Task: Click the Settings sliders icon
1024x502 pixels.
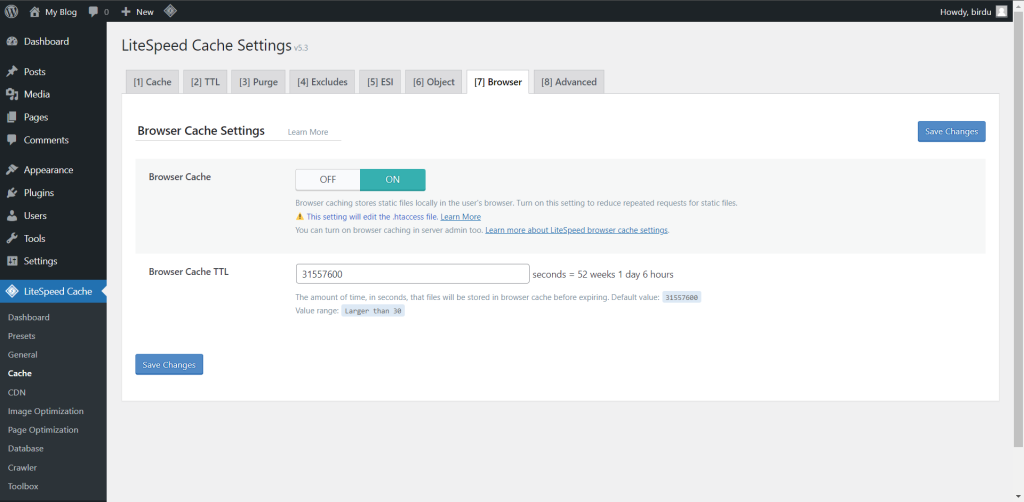Action: [12, 261]
